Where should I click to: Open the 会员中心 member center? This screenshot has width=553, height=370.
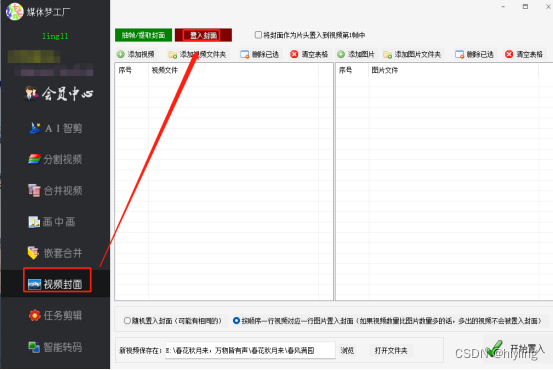coord(59,93)
